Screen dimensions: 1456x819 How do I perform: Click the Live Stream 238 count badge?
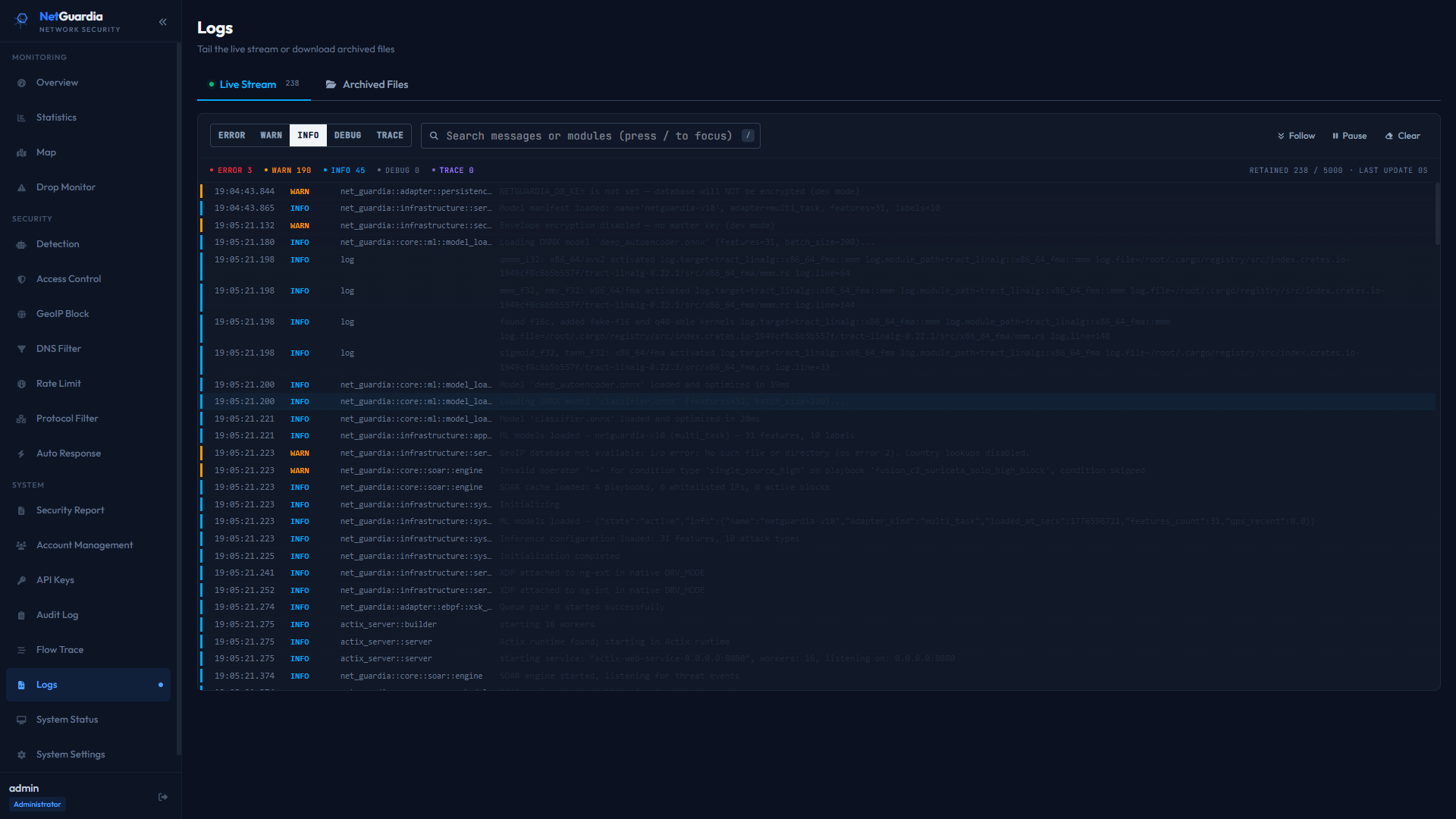coord(292,83)
